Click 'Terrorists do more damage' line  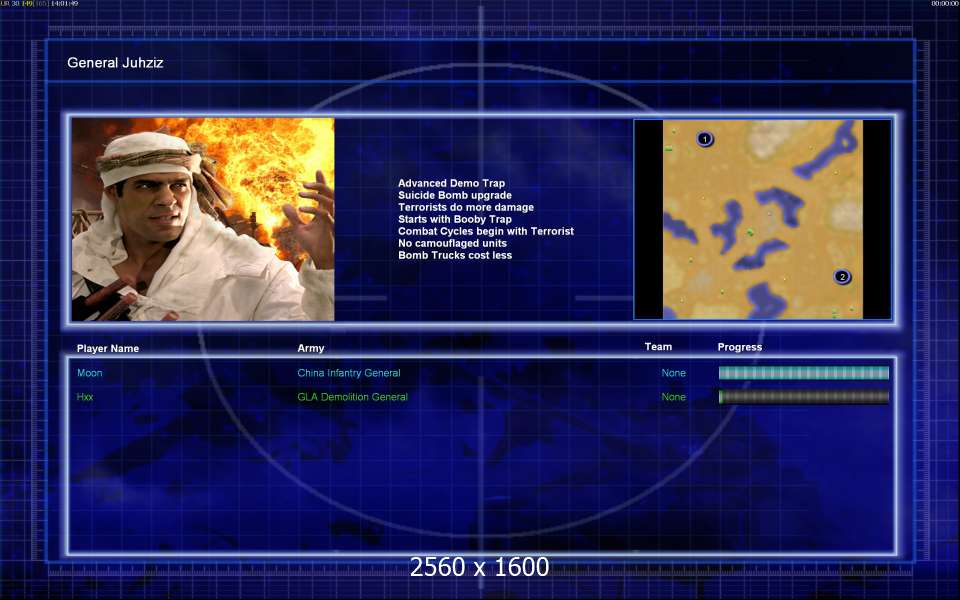[466, 207]
